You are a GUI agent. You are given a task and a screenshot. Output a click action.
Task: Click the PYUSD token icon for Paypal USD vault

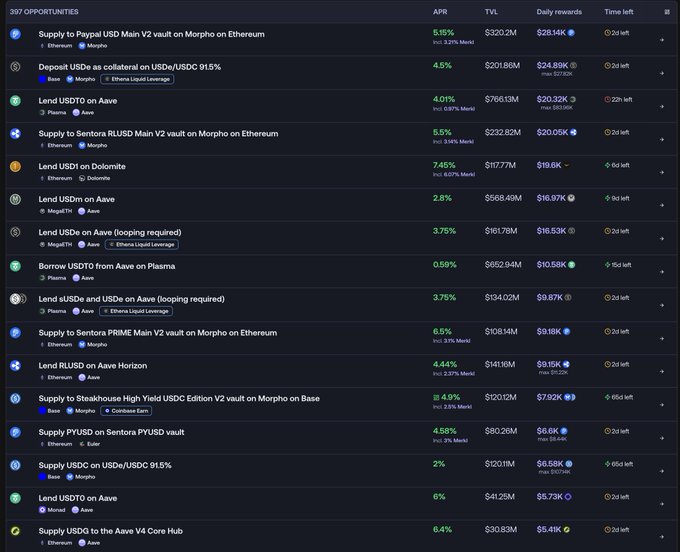pyautogui.click(x=16, y=34)
